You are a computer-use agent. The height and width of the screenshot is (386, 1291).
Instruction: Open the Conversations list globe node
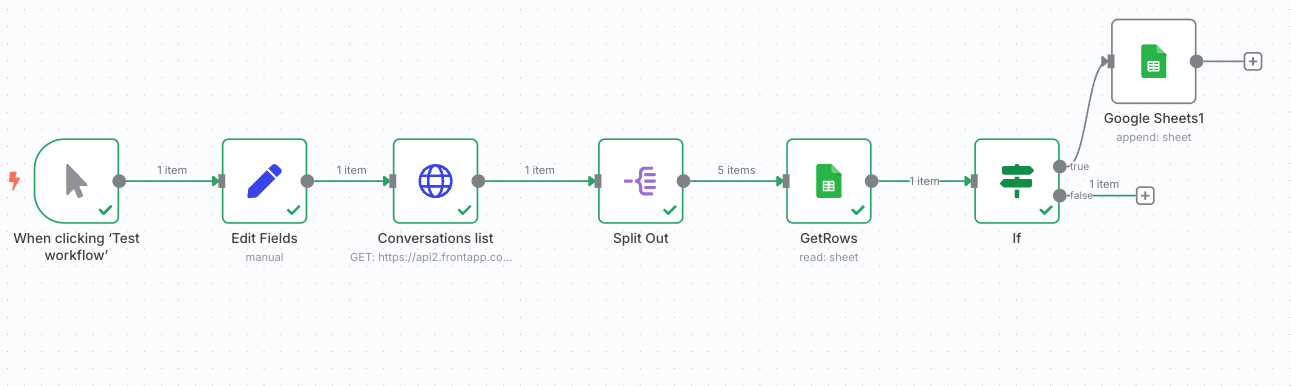coord(435,181)
